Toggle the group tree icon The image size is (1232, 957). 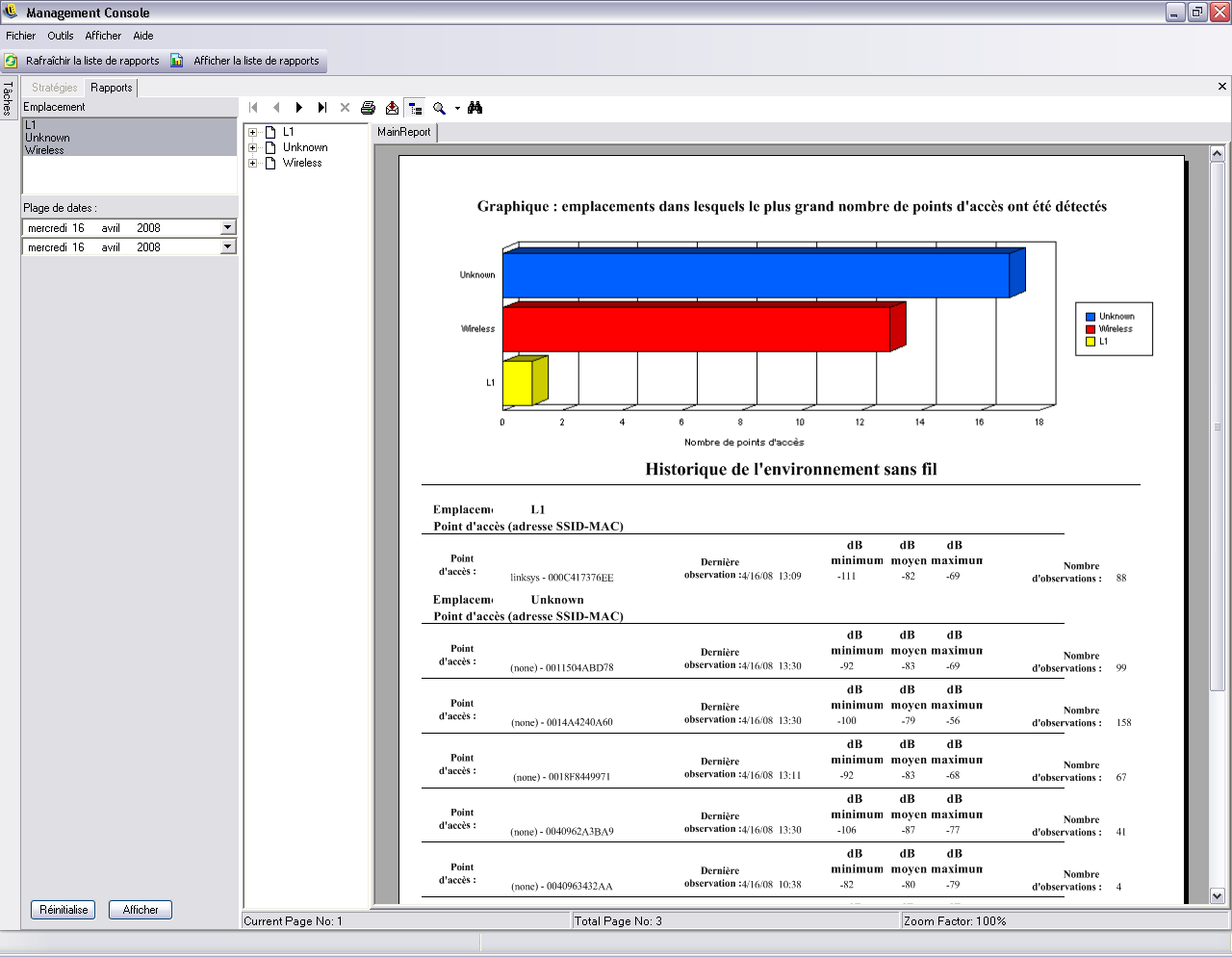tap(415, 108)
